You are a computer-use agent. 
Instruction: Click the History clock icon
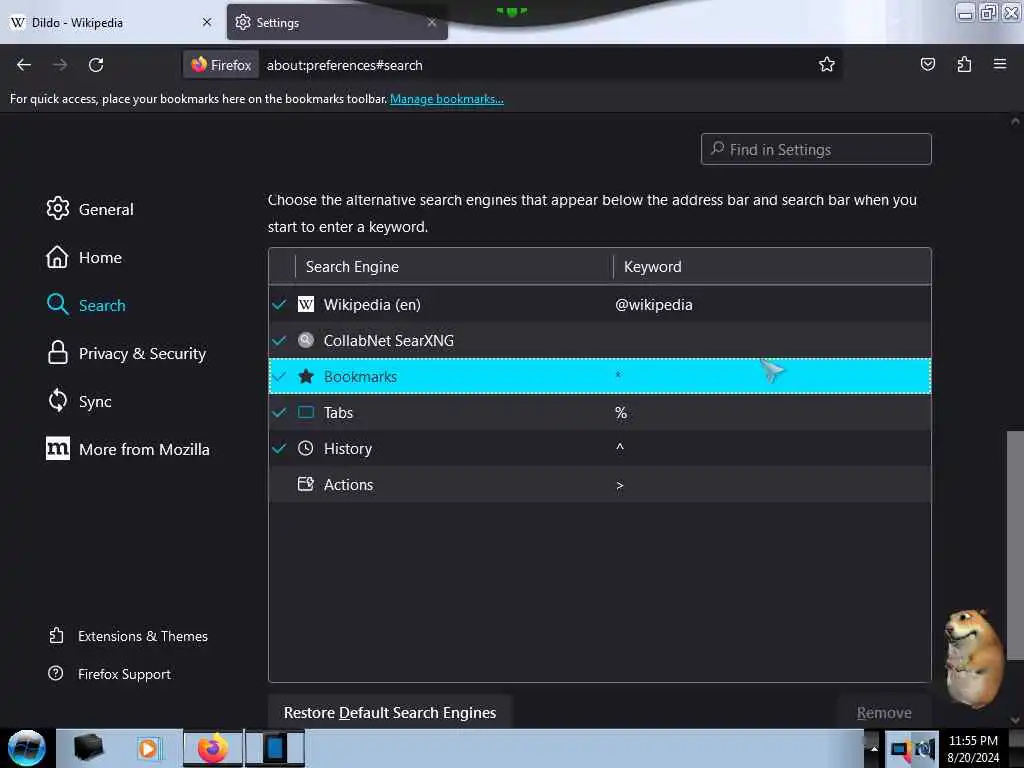(306, 448)
